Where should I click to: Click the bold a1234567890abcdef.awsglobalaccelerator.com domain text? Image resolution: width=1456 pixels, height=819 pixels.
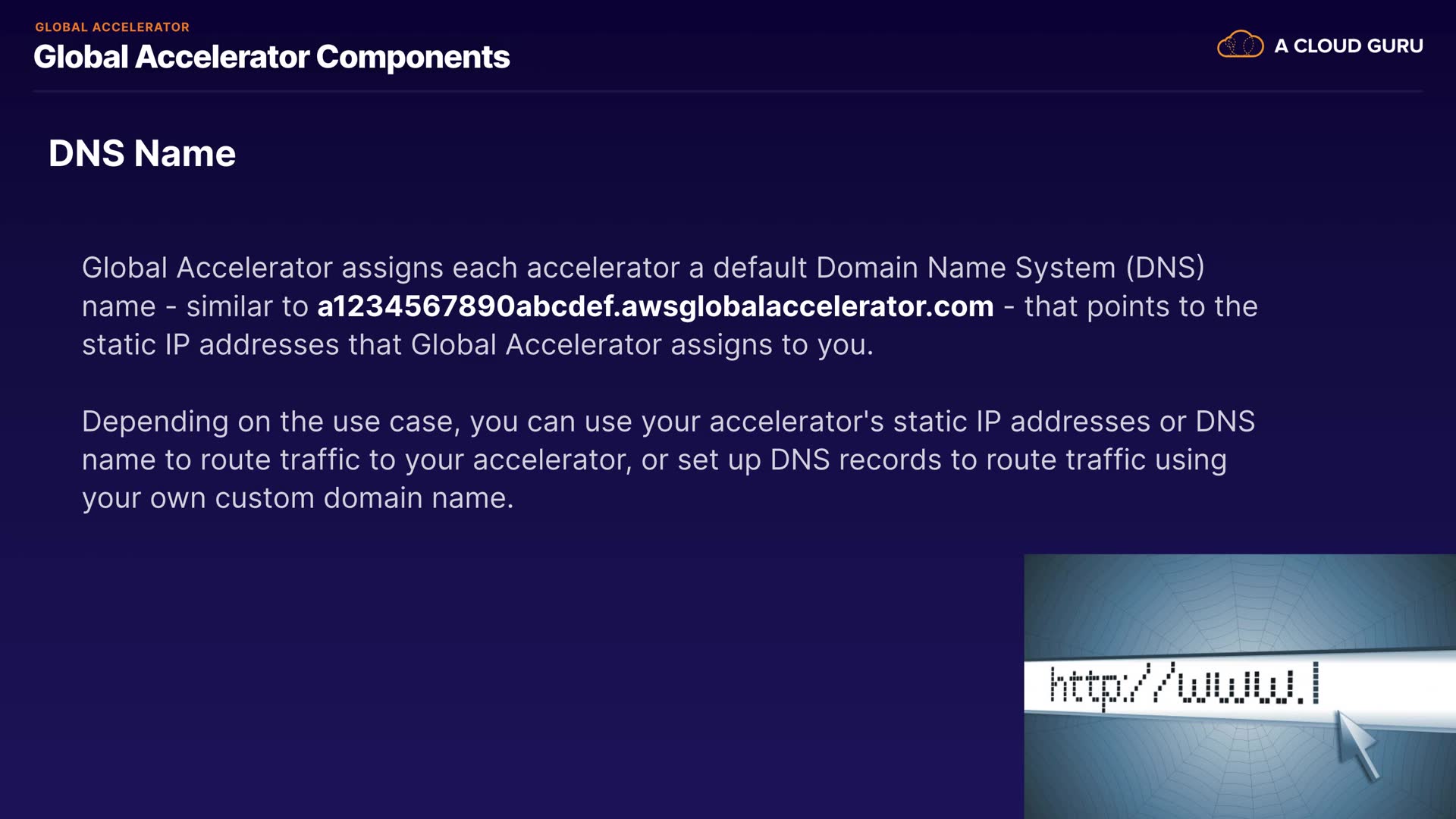(x=655, y=306)
